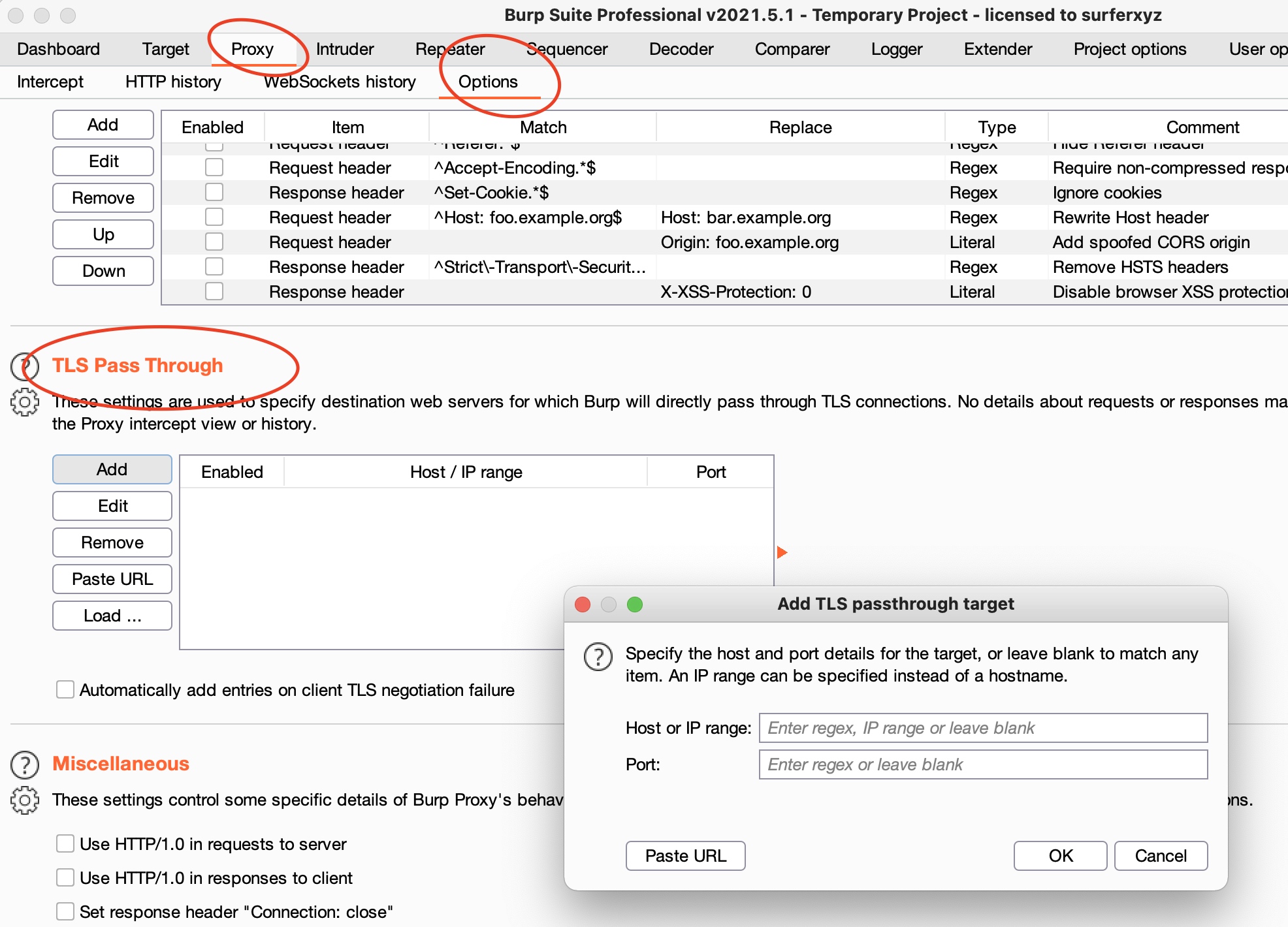Check Use HTTP/1.0 in requests to server

point(65,844)
